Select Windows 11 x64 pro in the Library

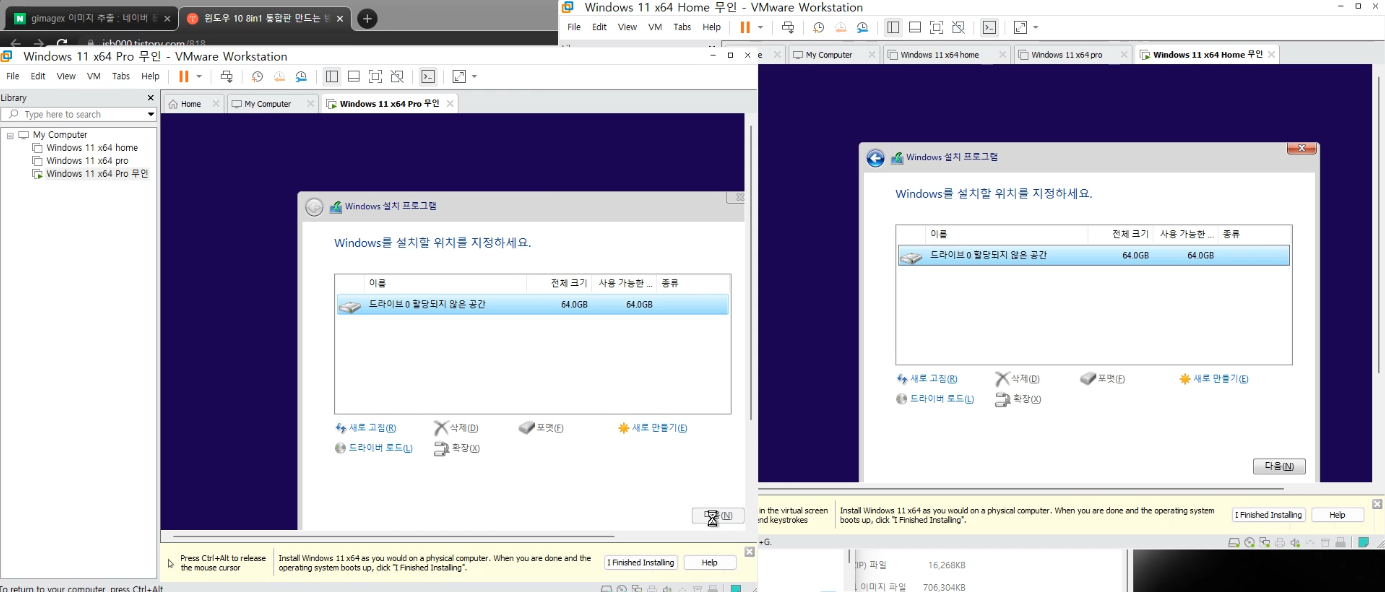(x=87, y=161)
